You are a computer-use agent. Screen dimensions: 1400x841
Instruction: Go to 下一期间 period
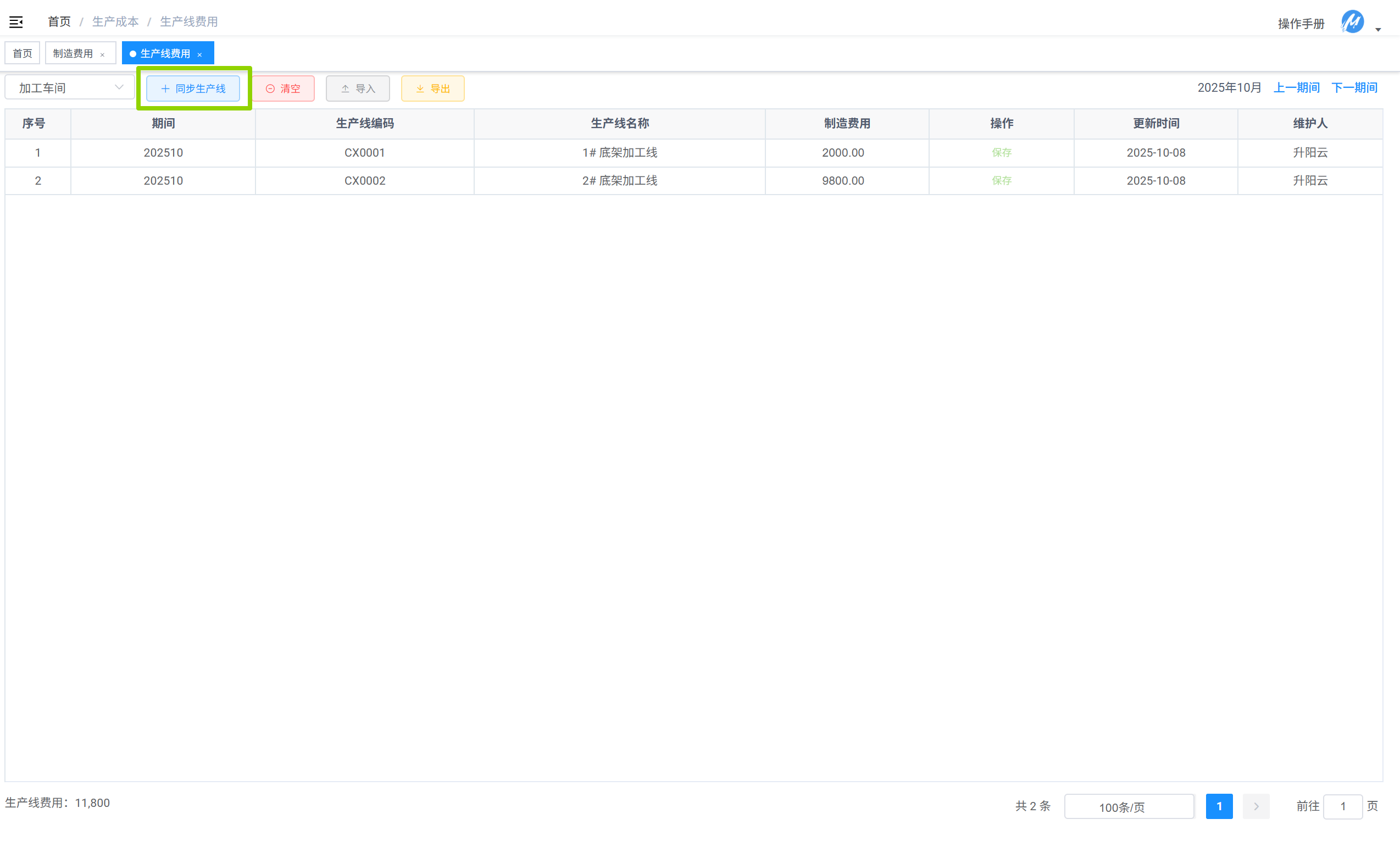coord(1354,88)
